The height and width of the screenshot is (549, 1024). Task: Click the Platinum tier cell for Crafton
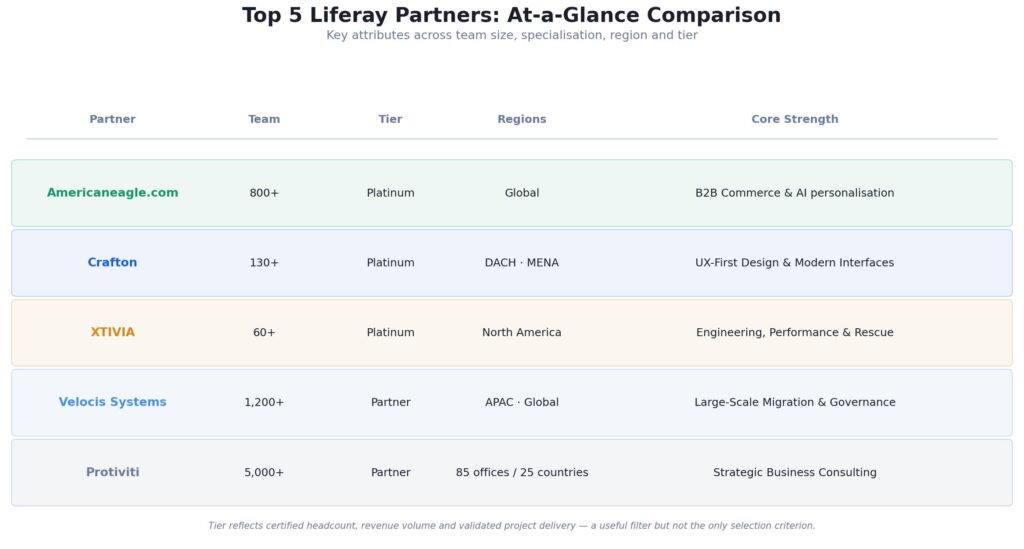pos(391,262)
